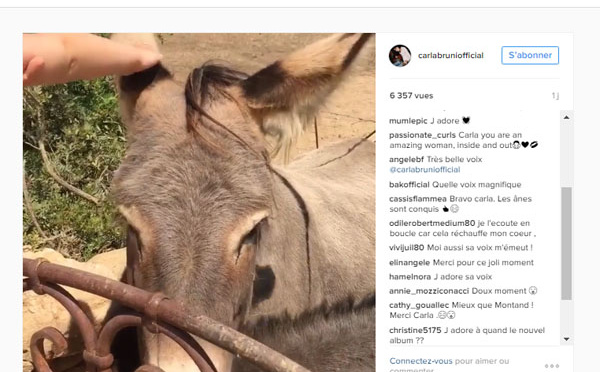Click the comments scroll down arrow
The width and height of the screenshot is (600, 372).
(x=566, y=339)
